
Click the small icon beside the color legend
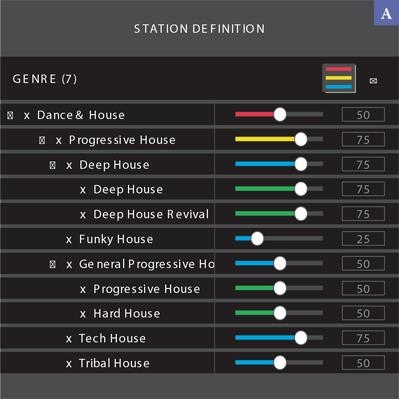[x=373, y=81]
